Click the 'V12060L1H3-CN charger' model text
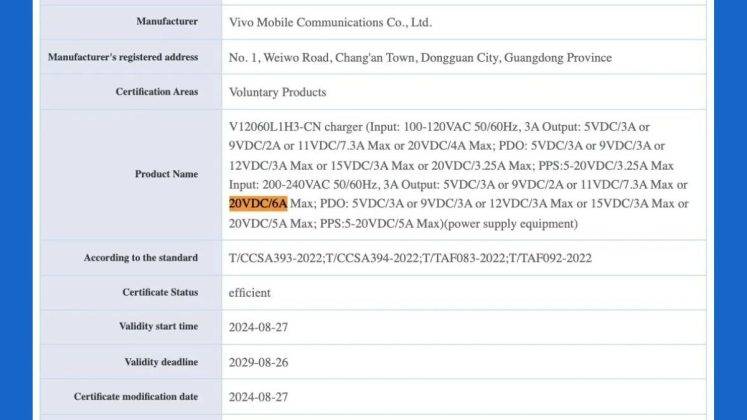 [296, 127]
